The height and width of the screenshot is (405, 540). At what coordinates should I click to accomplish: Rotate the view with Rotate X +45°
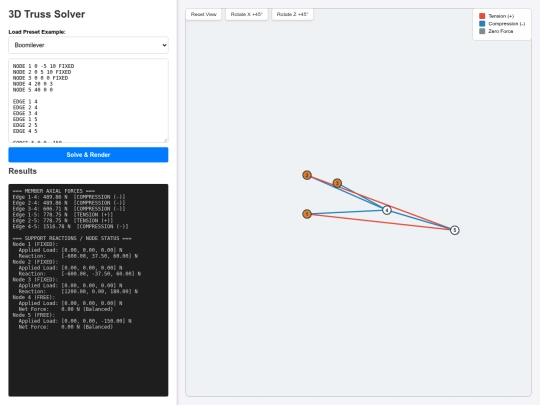click(x=247, y=14)
